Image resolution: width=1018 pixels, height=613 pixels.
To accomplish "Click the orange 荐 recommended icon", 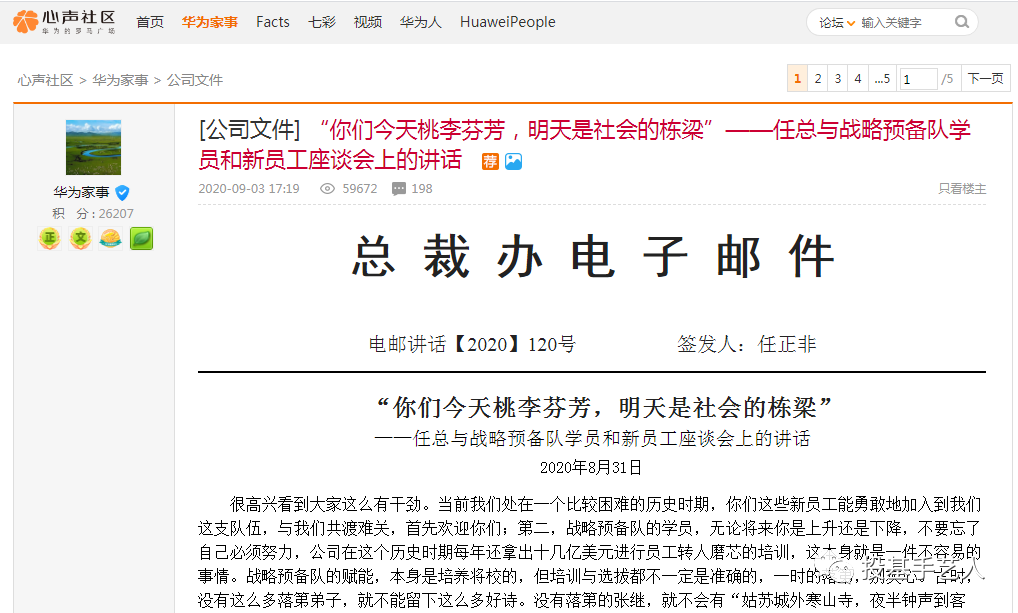I will [x=490, y=161].
